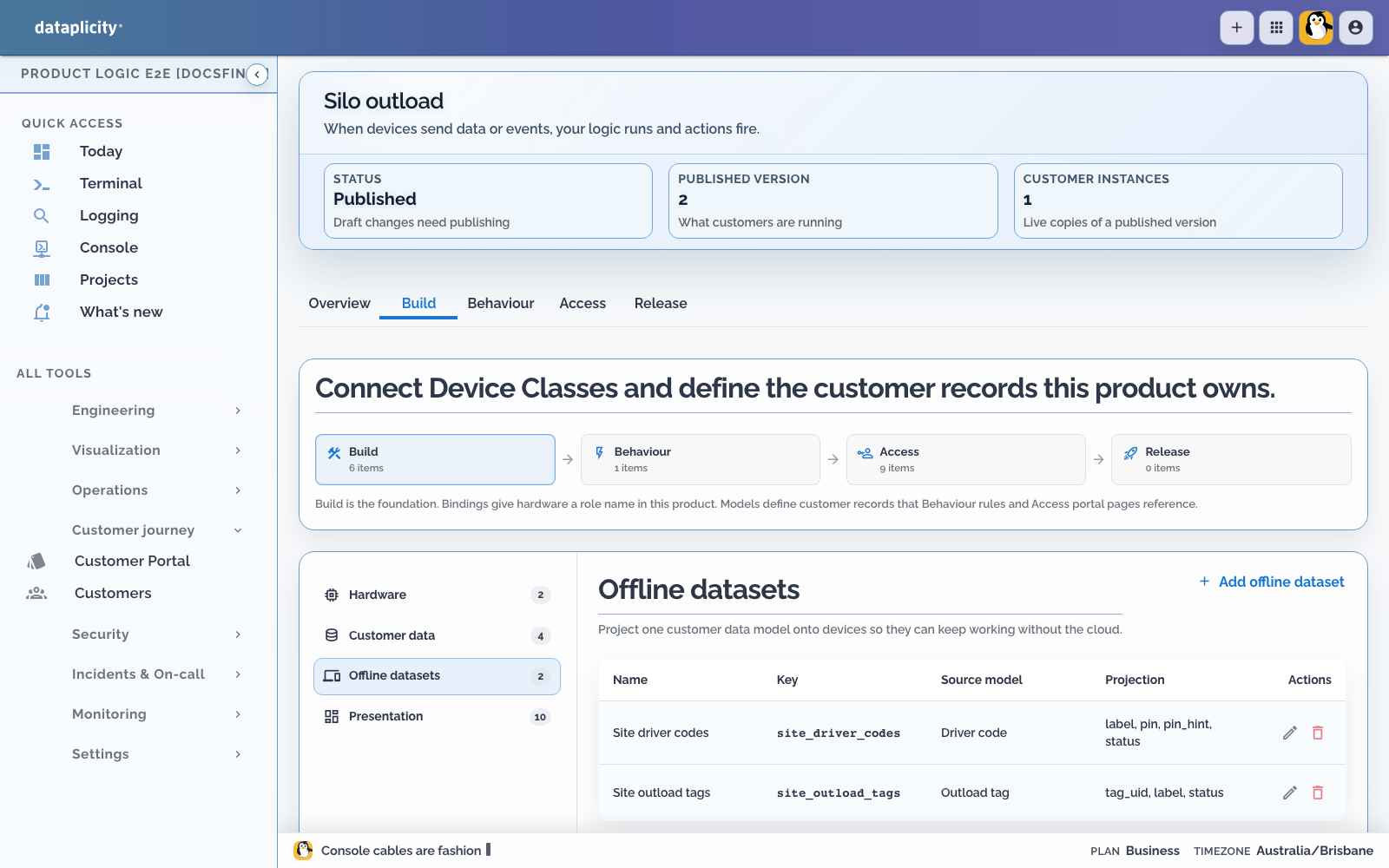1389x868 pixels.
Task: Select Hardware in the Build section list
Action: coord(437,595)
